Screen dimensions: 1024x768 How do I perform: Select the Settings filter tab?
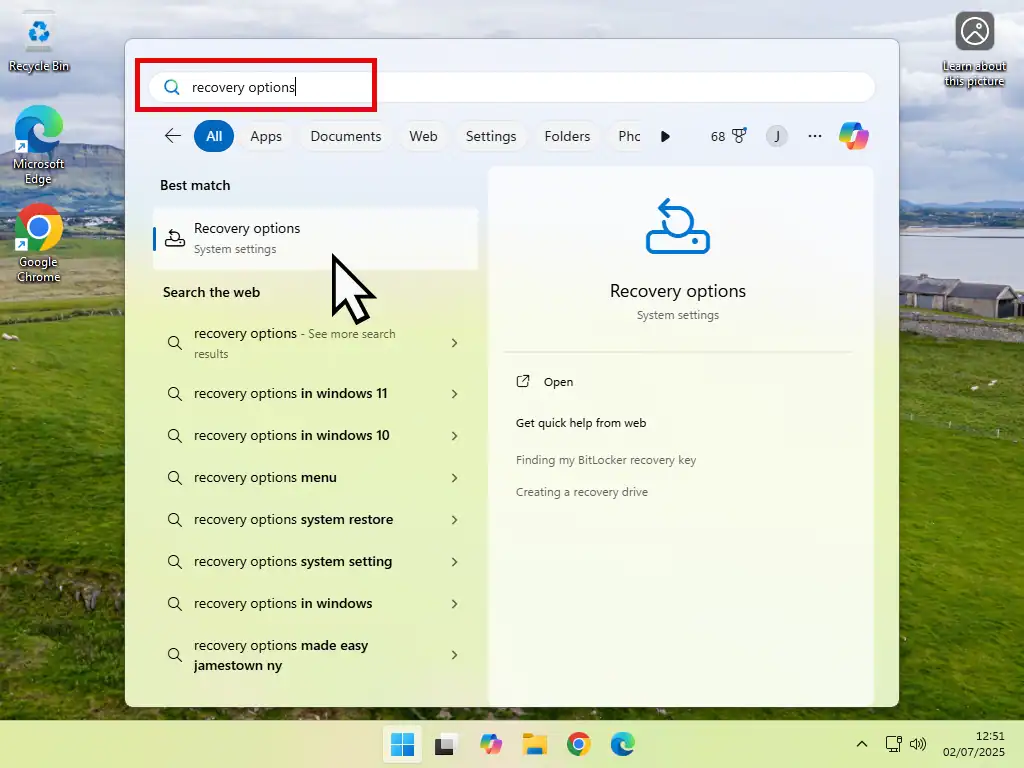491,136
